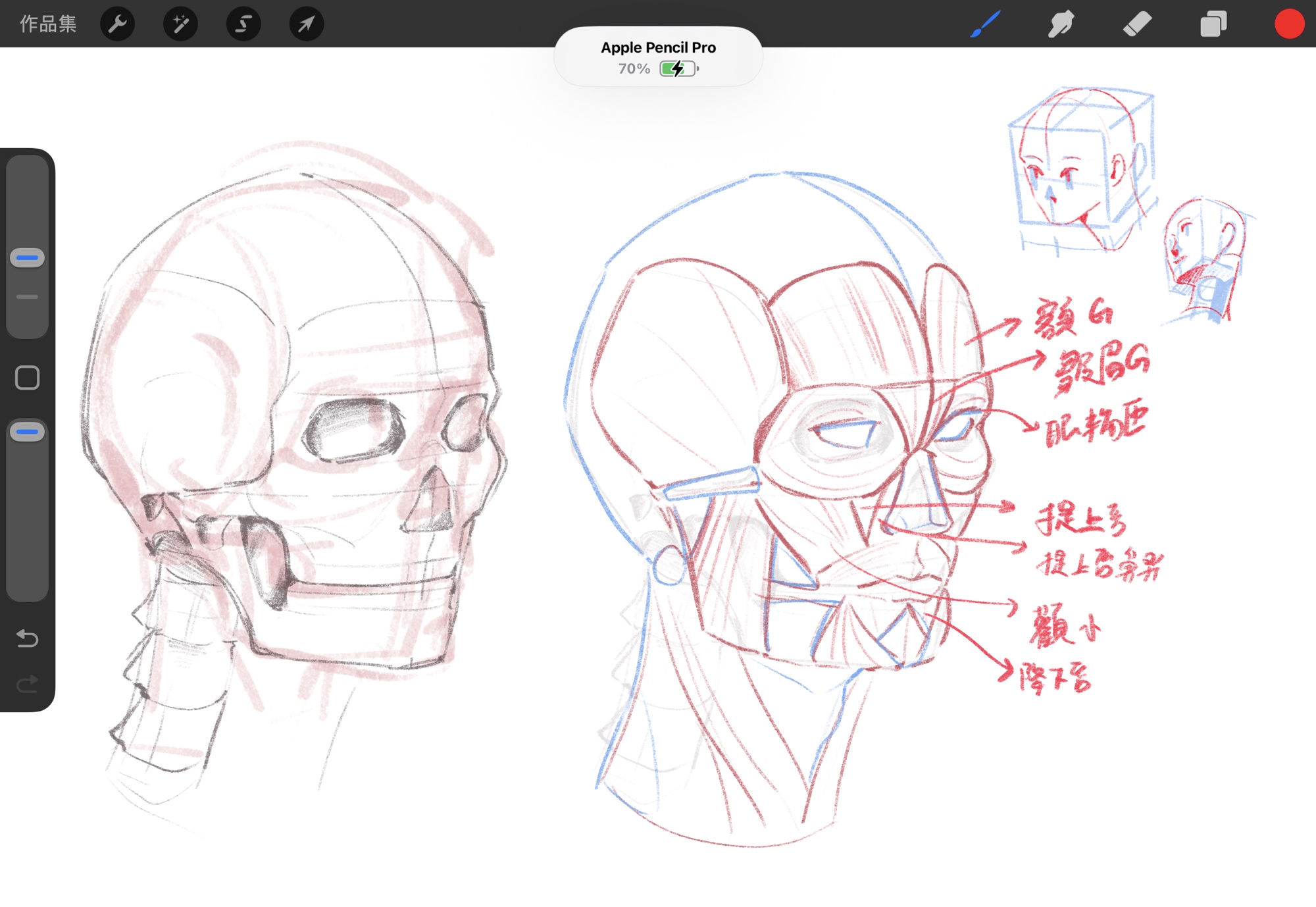Tap the square modify button in sidebar
The height and width of the screenshot is (907, 1316).
coord(27,378)
